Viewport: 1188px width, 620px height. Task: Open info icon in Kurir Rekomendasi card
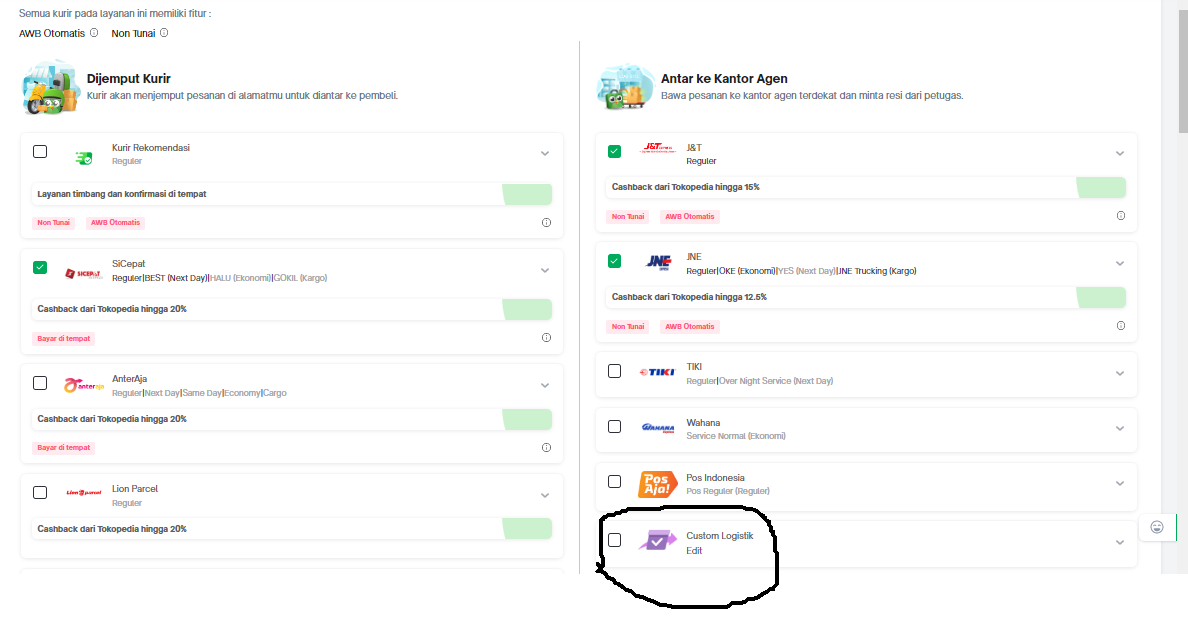[x=546, y=223]
